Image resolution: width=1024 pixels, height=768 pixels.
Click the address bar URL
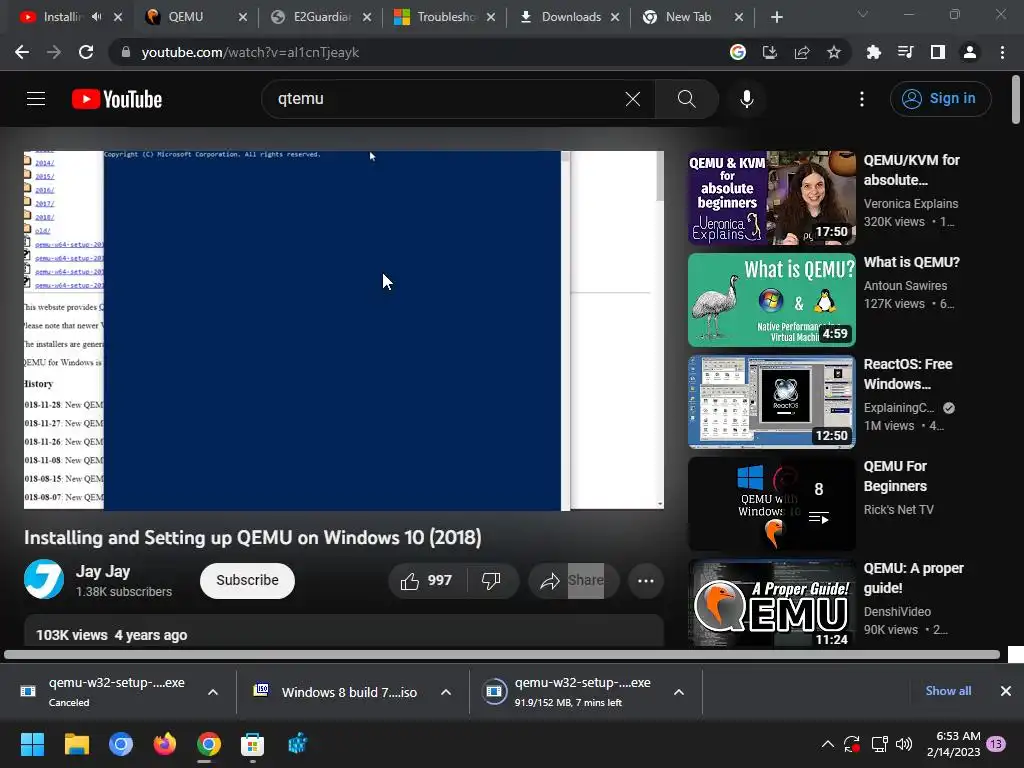[x=250, y=52]
